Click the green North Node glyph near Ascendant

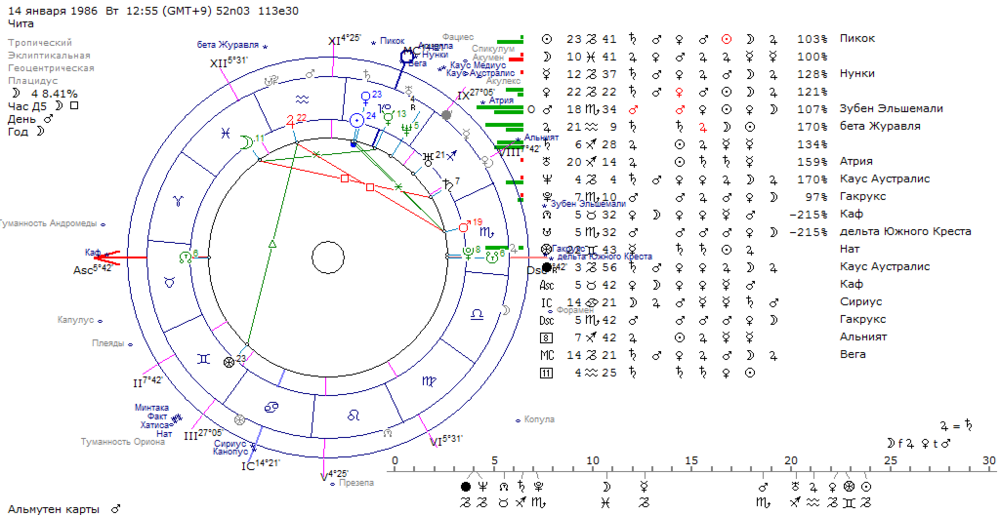pyautogui.click(x=184, y=257)
